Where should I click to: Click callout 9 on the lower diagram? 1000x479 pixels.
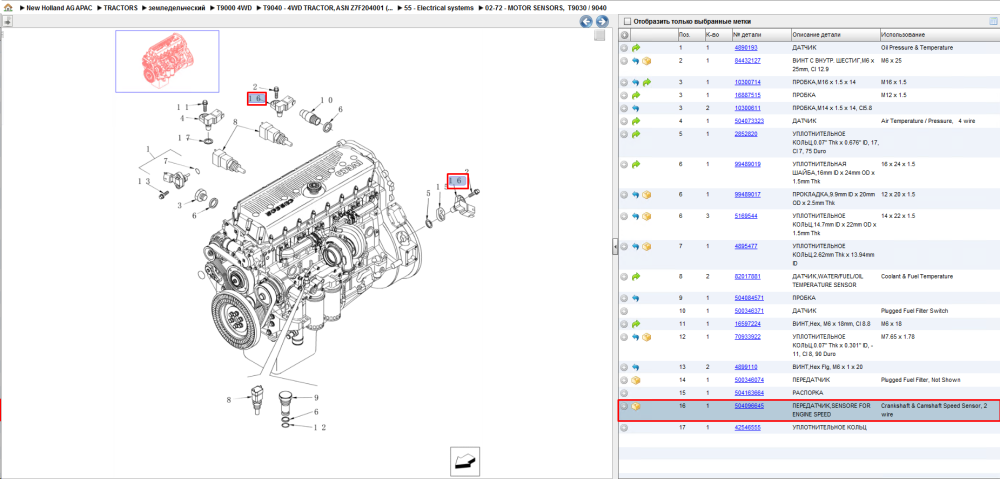[315, 397]
